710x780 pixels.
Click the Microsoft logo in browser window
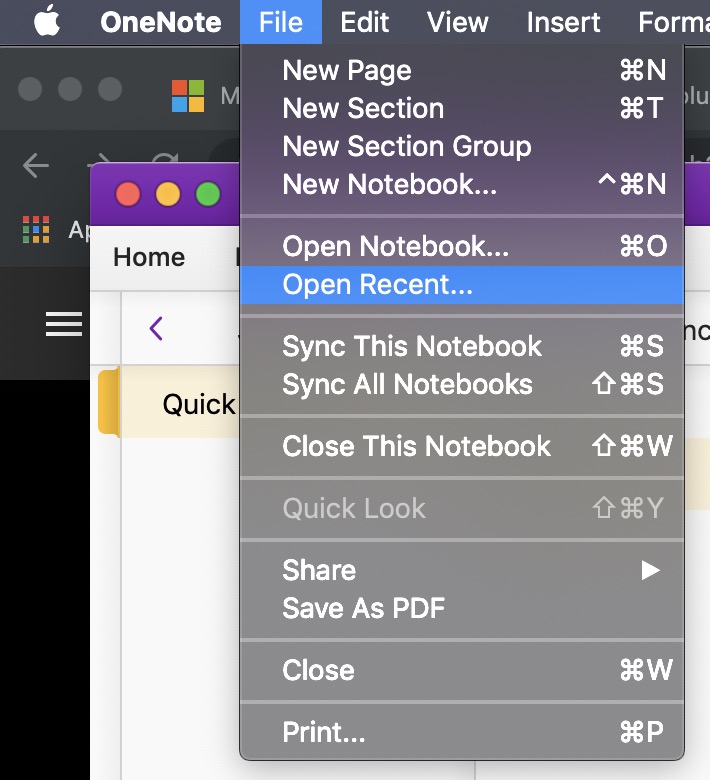click(x=188, y=96)
